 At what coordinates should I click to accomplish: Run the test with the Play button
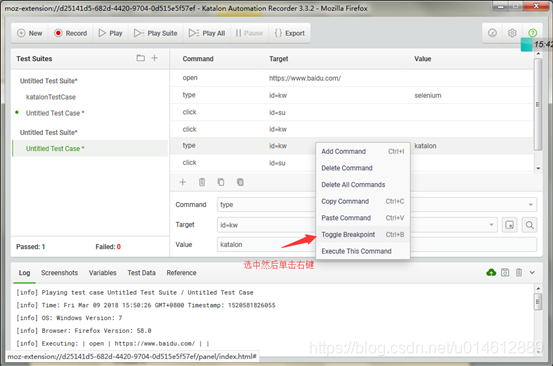click(110, 33)
